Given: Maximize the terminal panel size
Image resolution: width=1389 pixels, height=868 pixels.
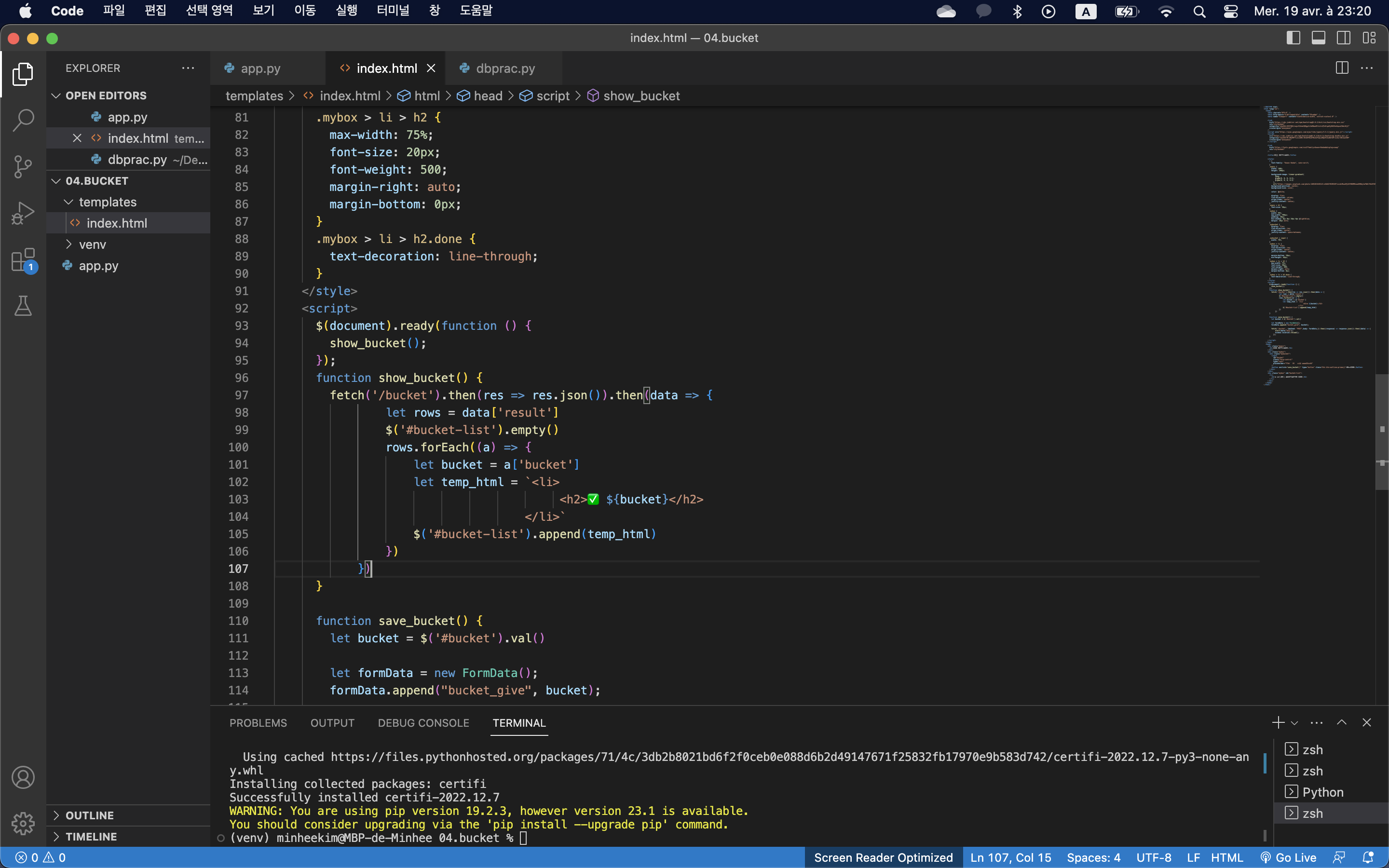Looking at the screenshot, I should [1341, 723].
